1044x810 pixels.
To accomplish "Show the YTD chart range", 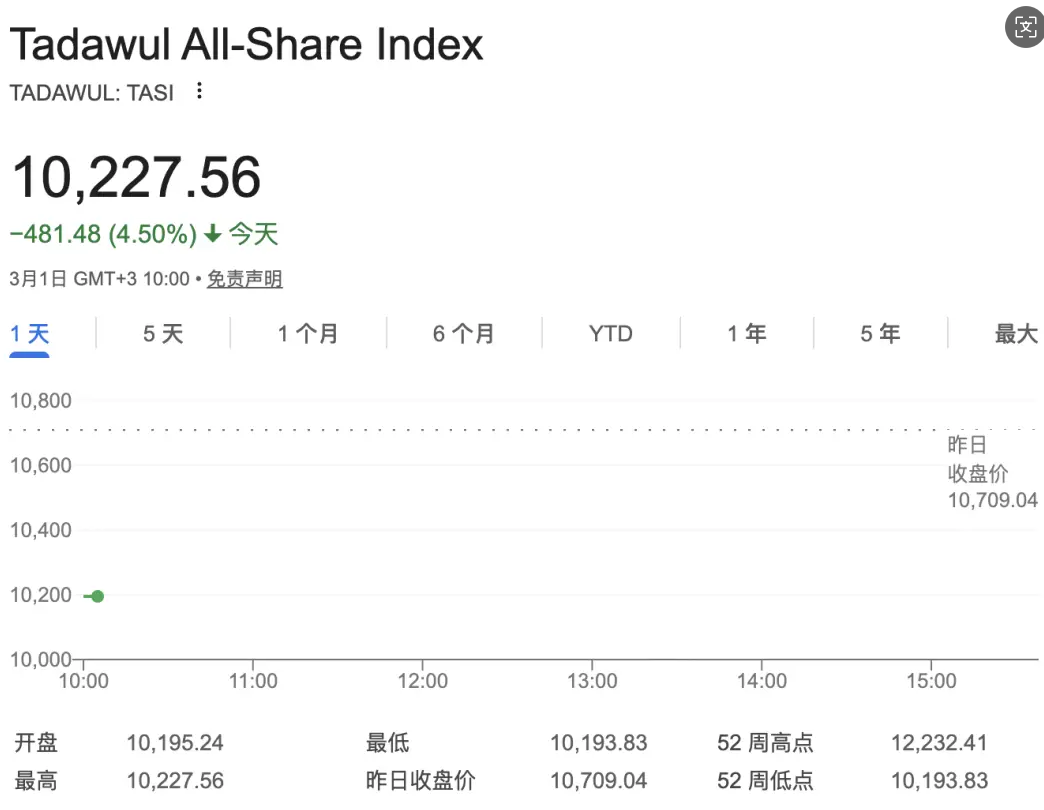I will [610, 334].
